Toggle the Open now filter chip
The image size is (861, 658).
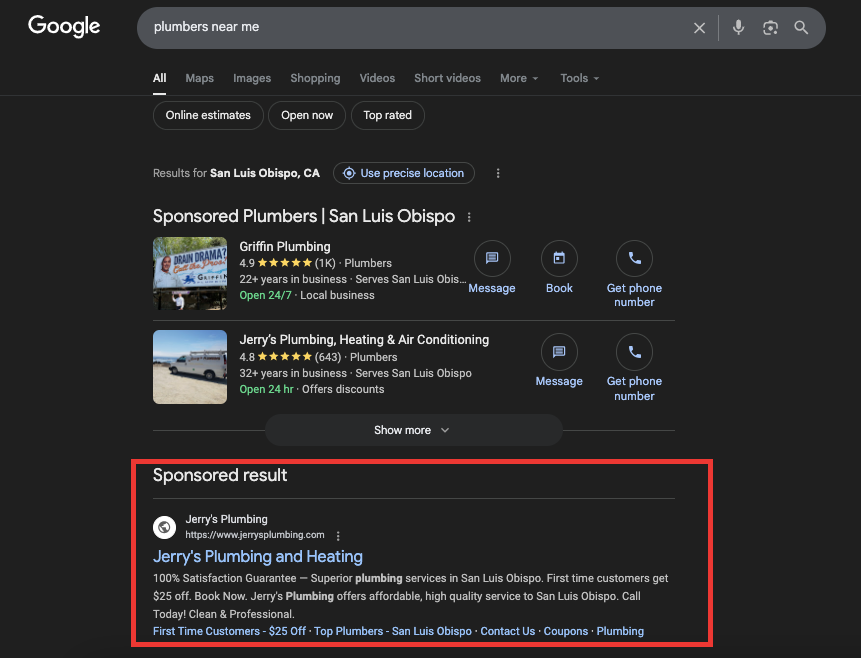coord(307,115)
